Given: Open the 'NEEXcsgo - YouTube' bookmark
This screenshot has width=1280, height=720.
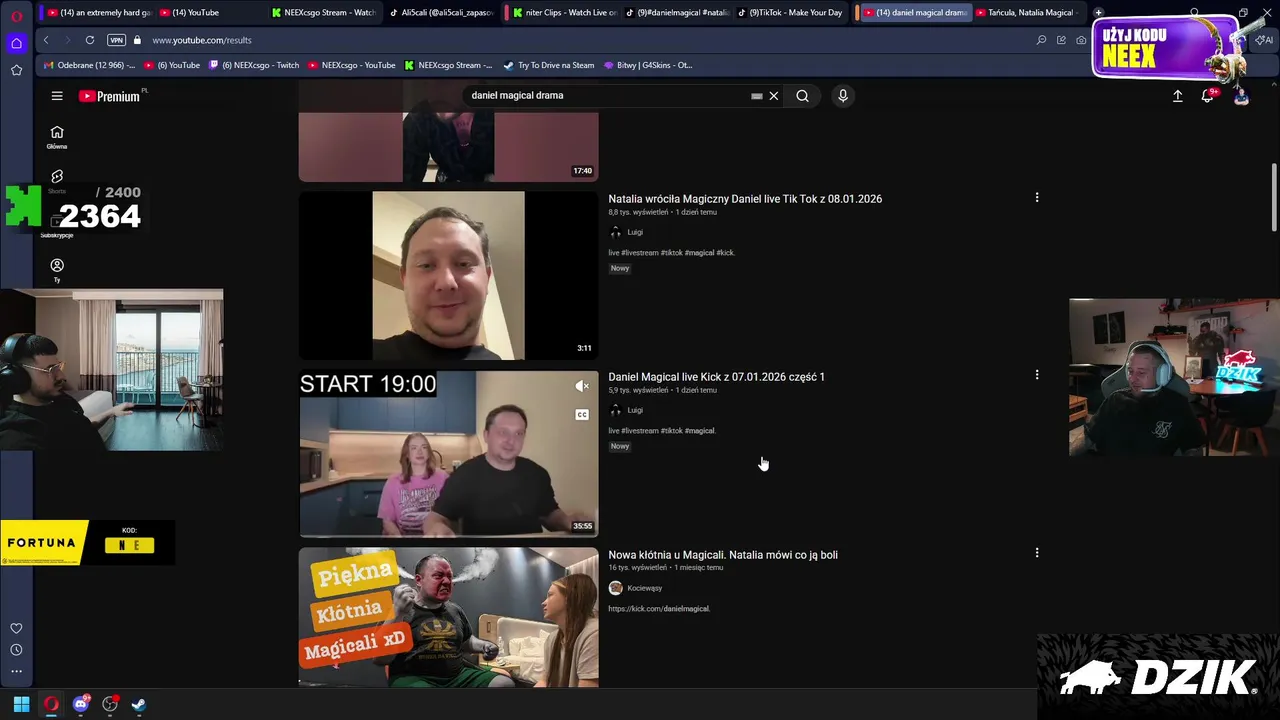Looking at the screenshot, I should (x=351, y=65).
